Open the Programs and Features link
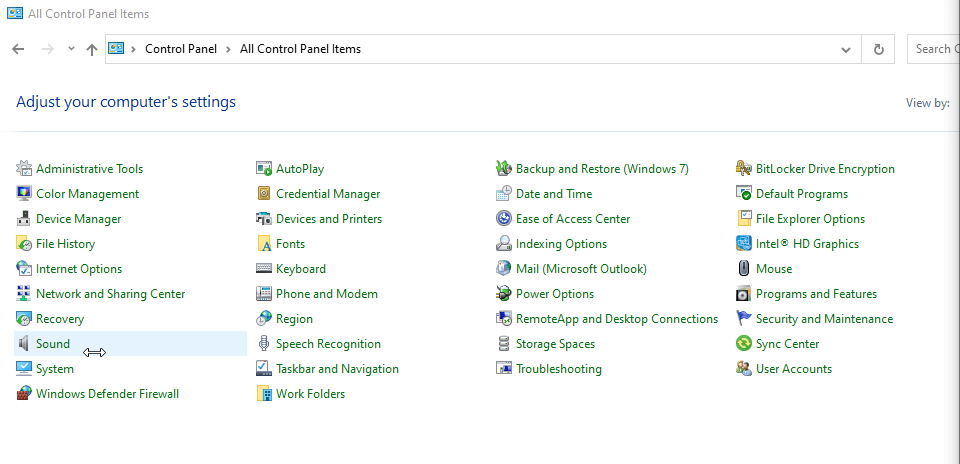Screen dimensions: 960x464 pos(816,294)
